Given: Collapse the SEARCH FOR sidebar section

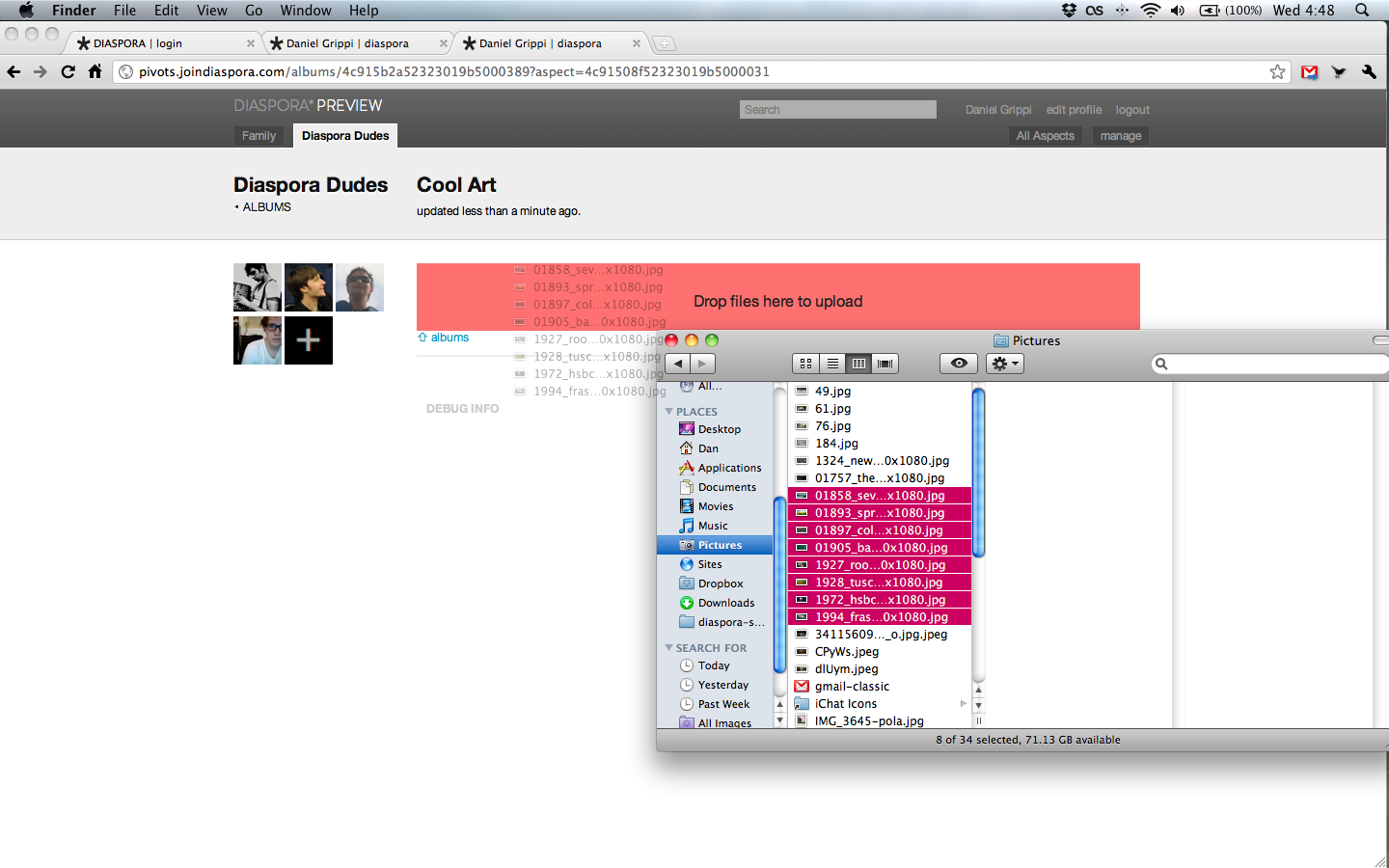Looking at the screenshot, I should [x=669, y=648].
